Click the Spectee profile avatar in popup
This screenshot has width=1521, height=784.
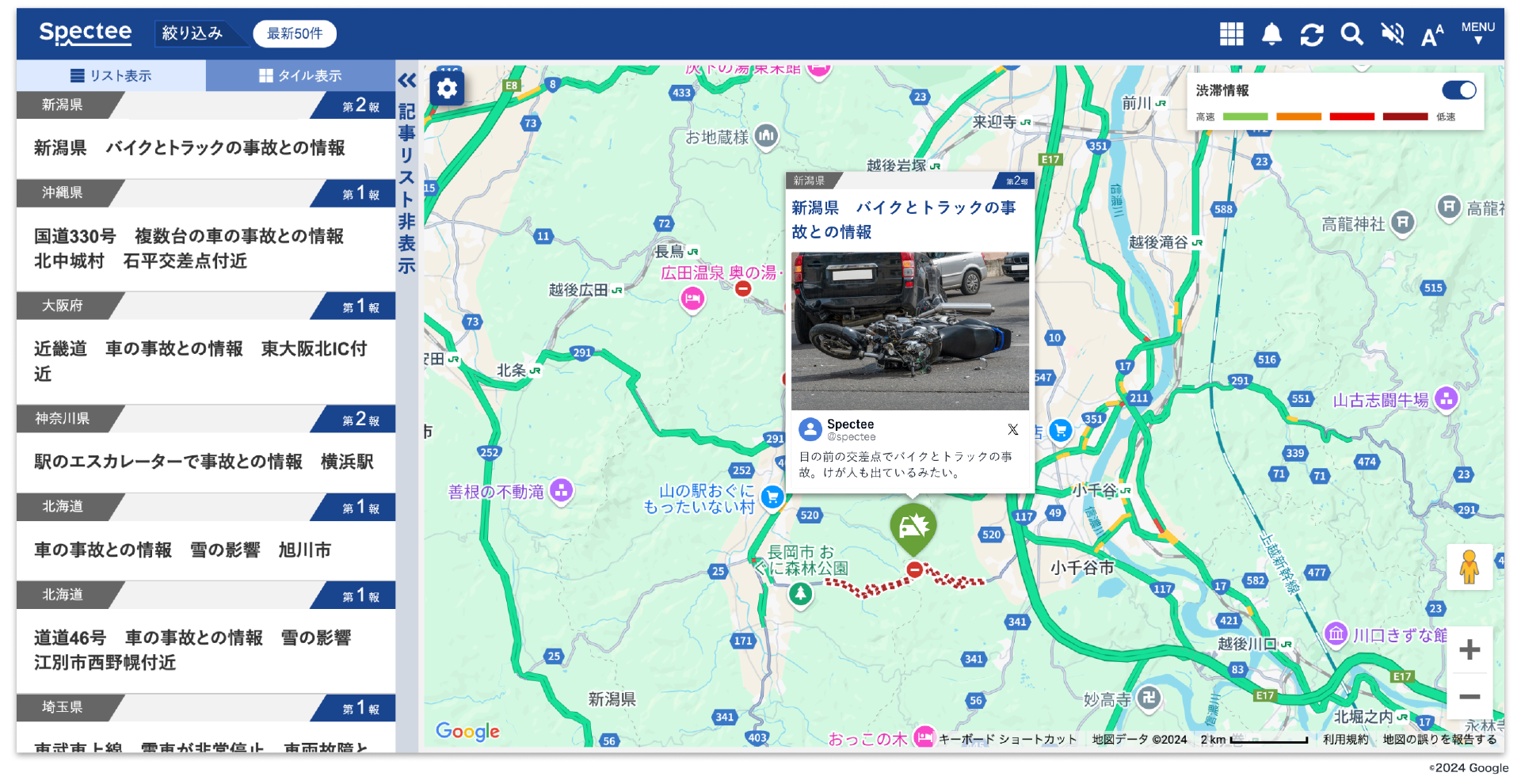click(x=810, y=429)
